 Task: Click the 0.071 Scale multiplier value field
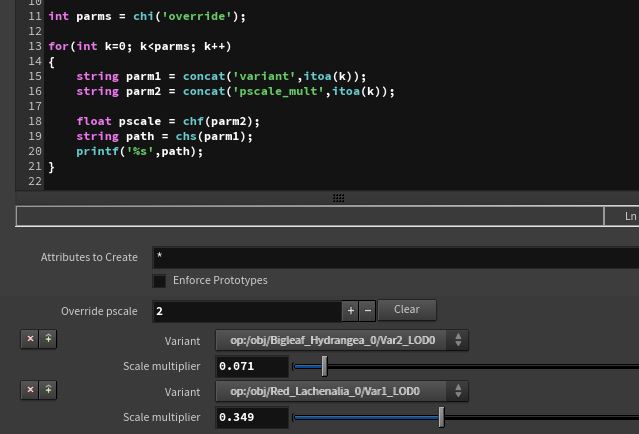coord(252,366)
